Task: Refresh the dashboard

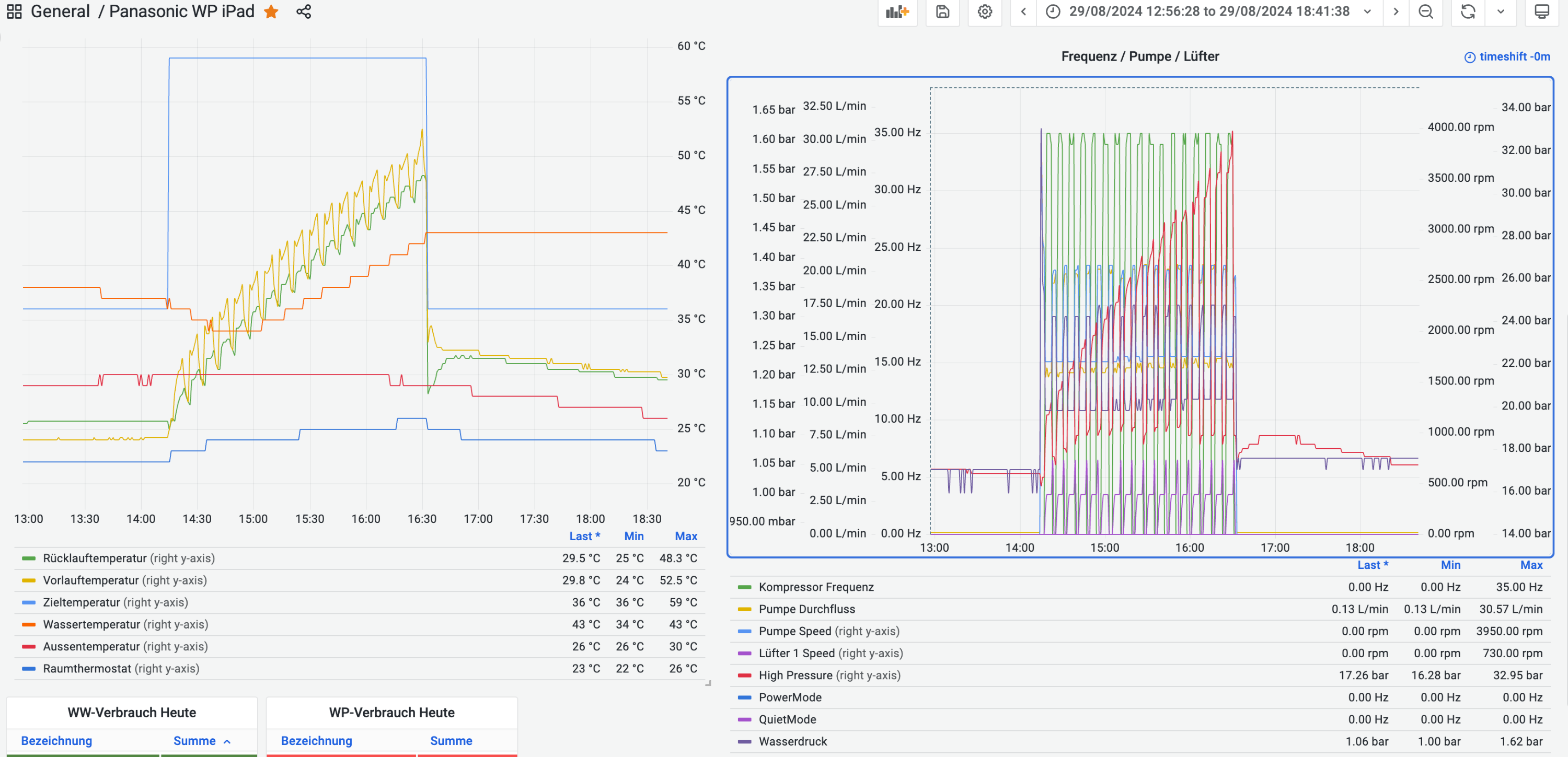Action: 1468,11
